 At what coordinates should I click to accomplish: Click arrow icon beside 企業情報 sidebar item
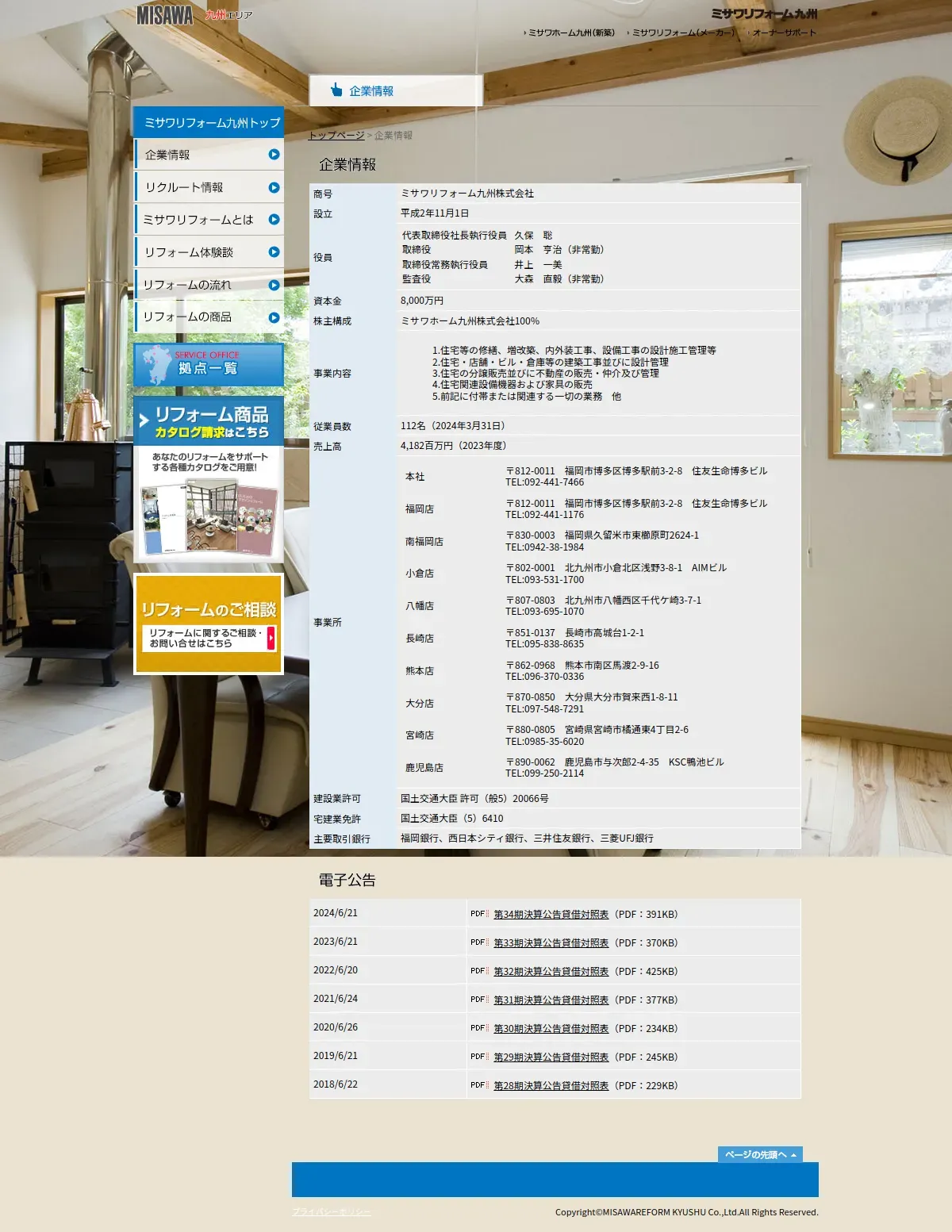[274, 155]
